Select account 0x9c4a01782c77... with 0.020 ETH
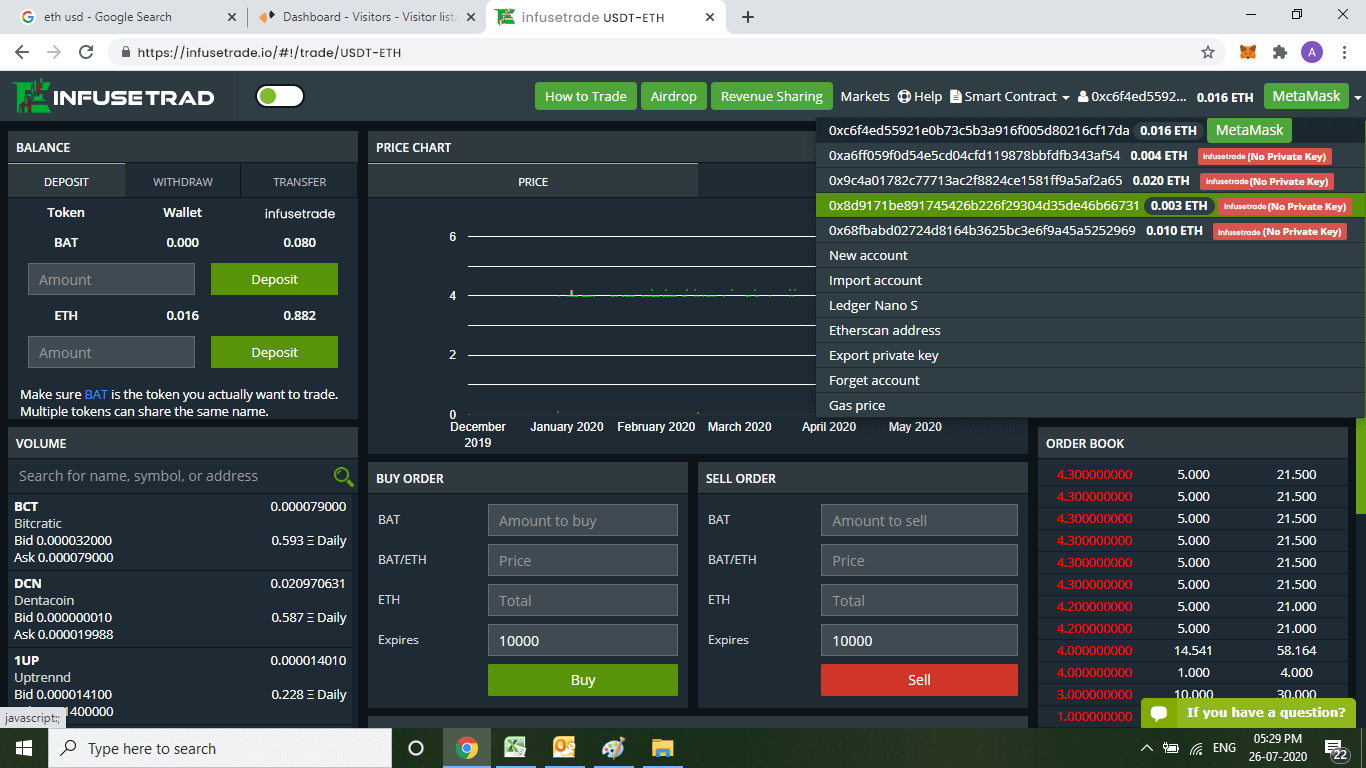This screenshot has width=1366, height=768. click(x=1090, y=181)
